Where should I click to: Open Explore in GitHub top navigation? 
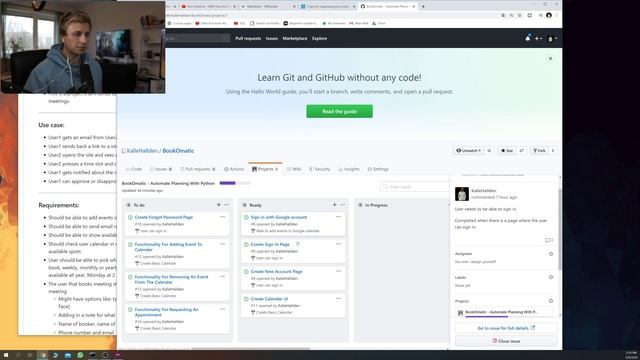(x=320, y=38)
